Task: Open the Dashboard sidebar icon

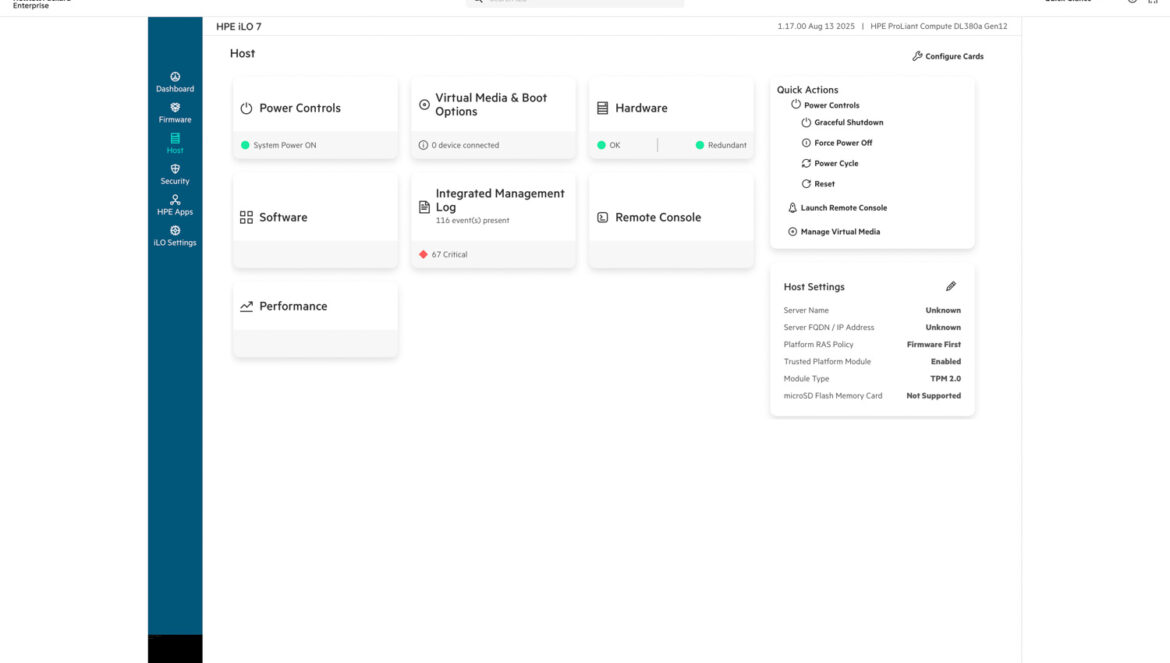Action: (x=175, y=77)
